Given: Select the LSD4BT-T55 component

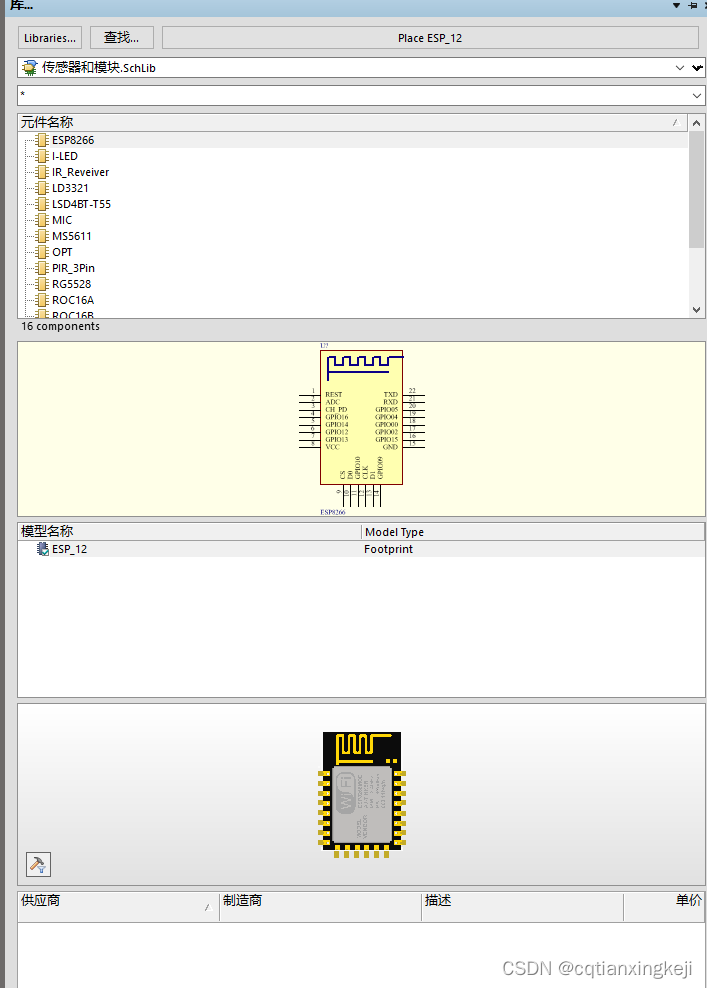Looking at the screenshot, I should pos(81,204).
